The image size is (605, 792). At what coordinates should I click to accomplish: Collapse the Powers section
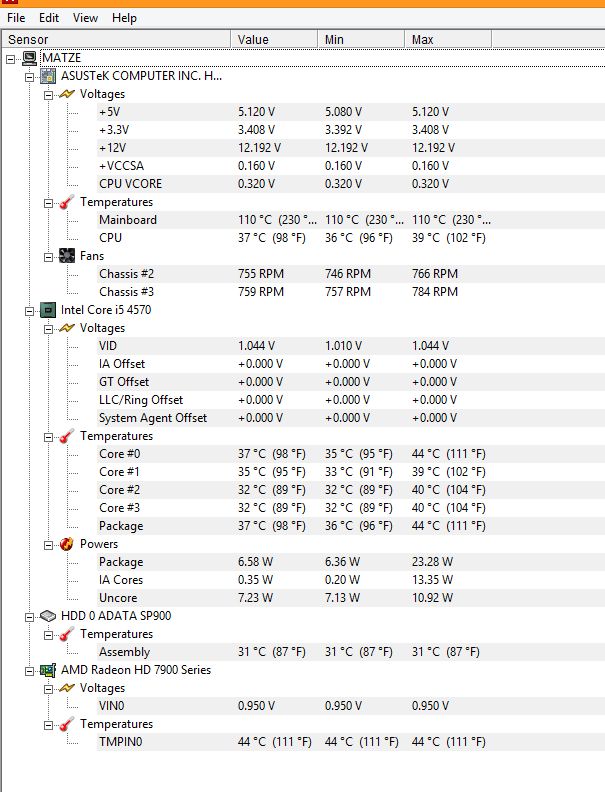point(48,546)
